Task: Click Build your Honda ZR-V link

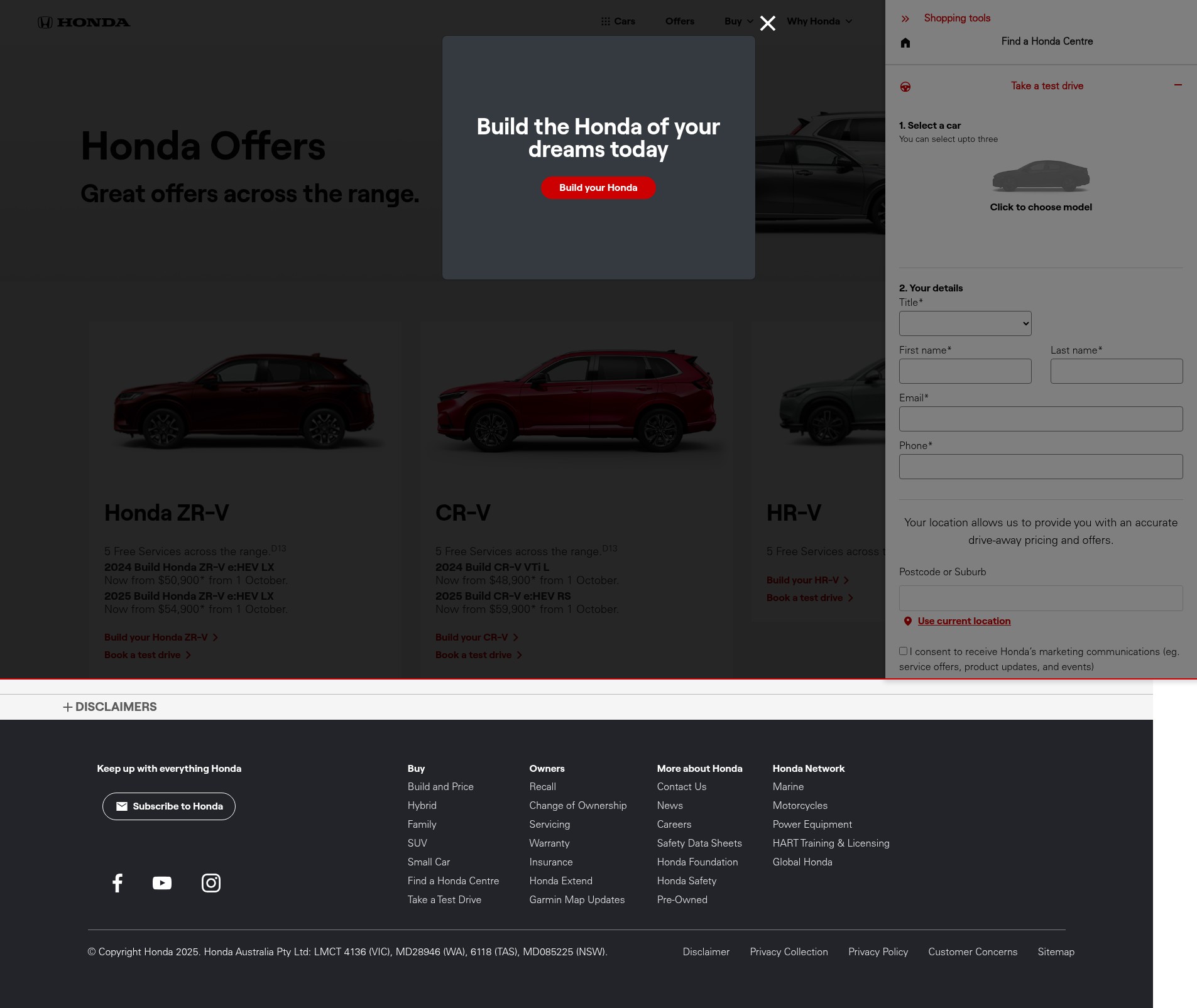Action: pyautogui.click(x=161, y=637)
